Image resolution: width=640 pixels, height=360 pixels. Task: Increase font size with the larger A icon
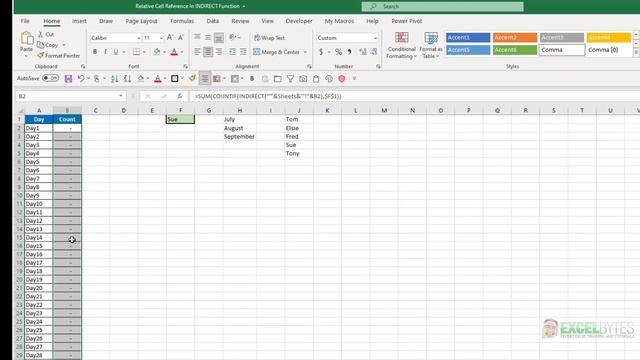pos(170,38)
